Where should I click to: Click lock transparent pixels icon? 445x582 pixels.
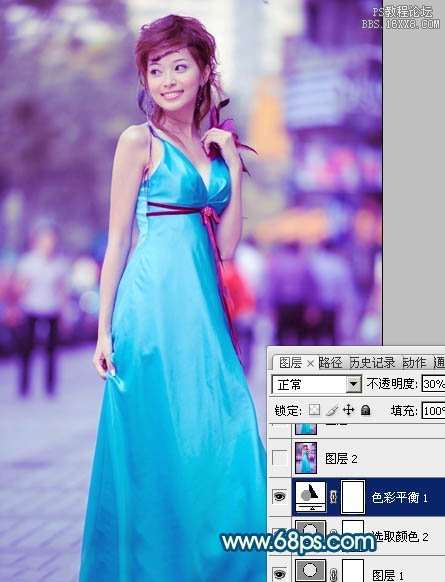pos(314,410)
